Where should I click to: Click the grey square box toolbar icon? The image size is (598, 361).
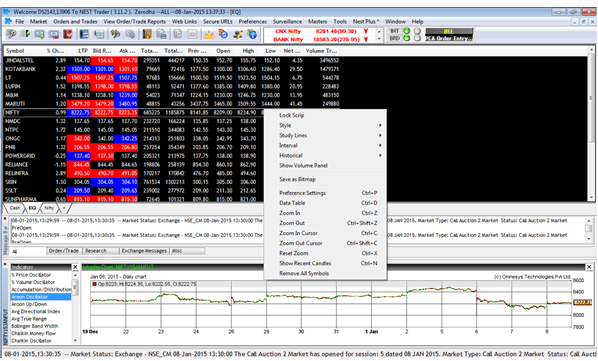tap(192, 34)
